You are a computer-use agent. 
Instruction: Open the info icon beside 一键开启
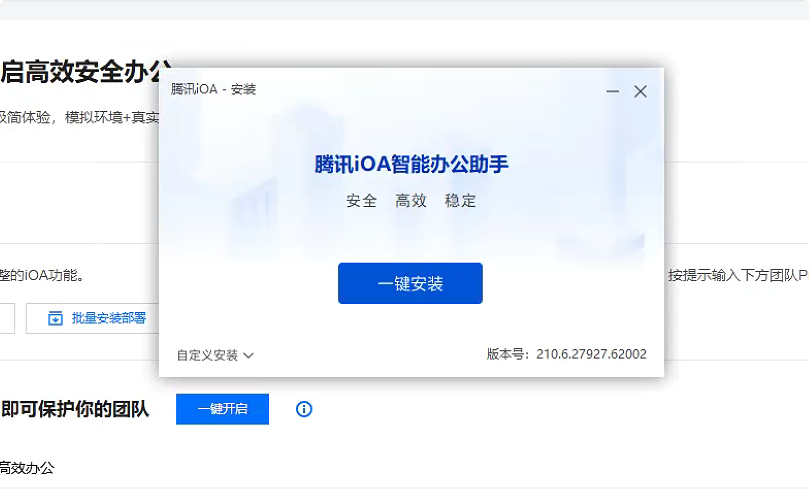[x=304, y=409]
